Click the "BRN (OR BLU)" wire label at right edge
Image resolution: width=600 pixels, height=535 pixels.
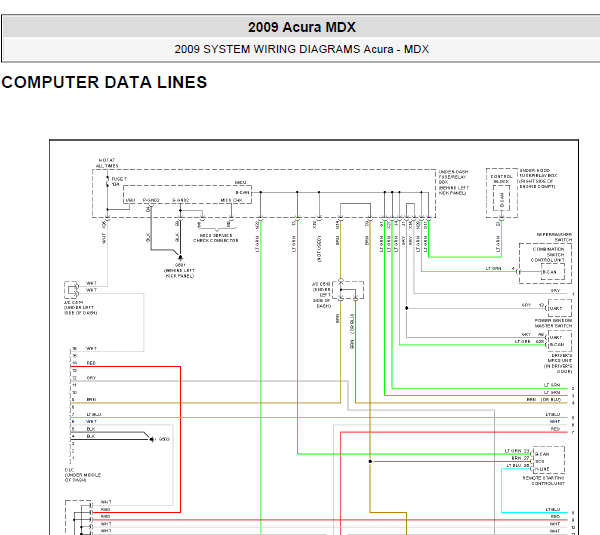click(544, 400)
